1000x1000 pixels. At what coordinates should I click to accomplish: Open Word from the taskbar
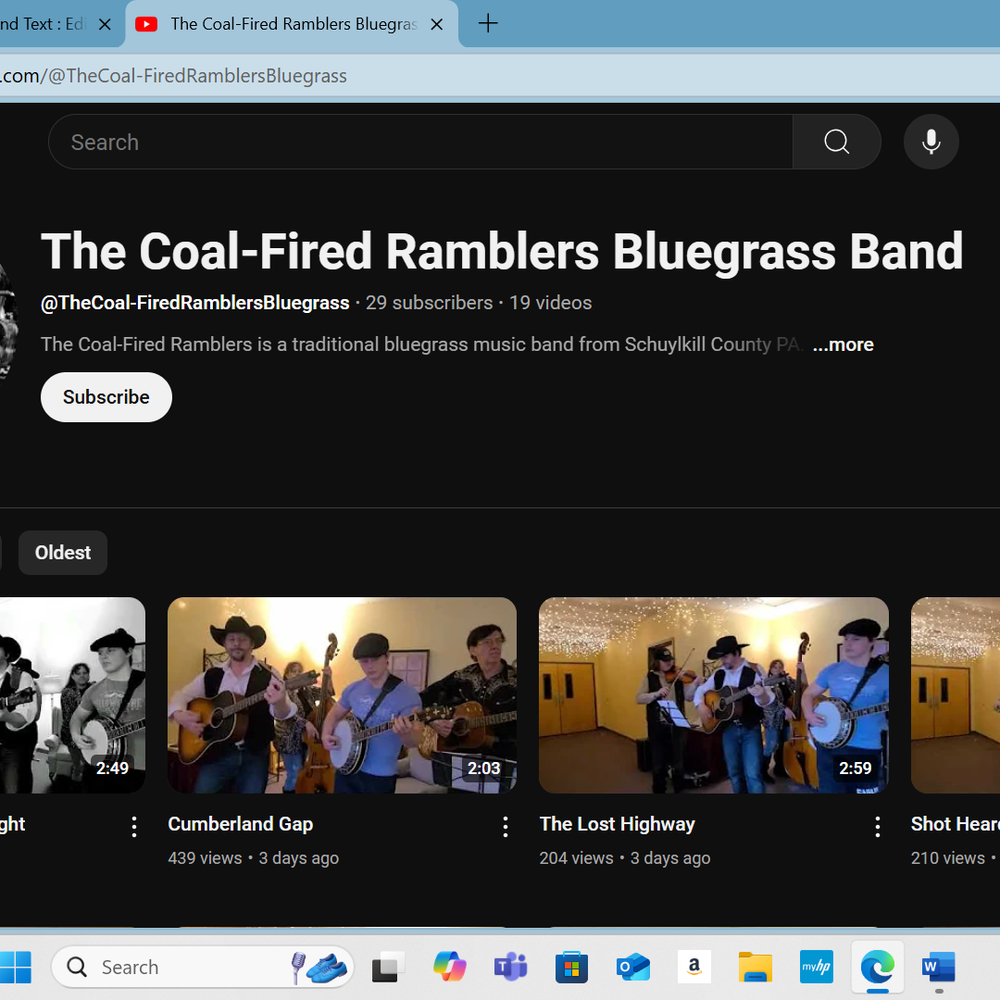(938, 967)
